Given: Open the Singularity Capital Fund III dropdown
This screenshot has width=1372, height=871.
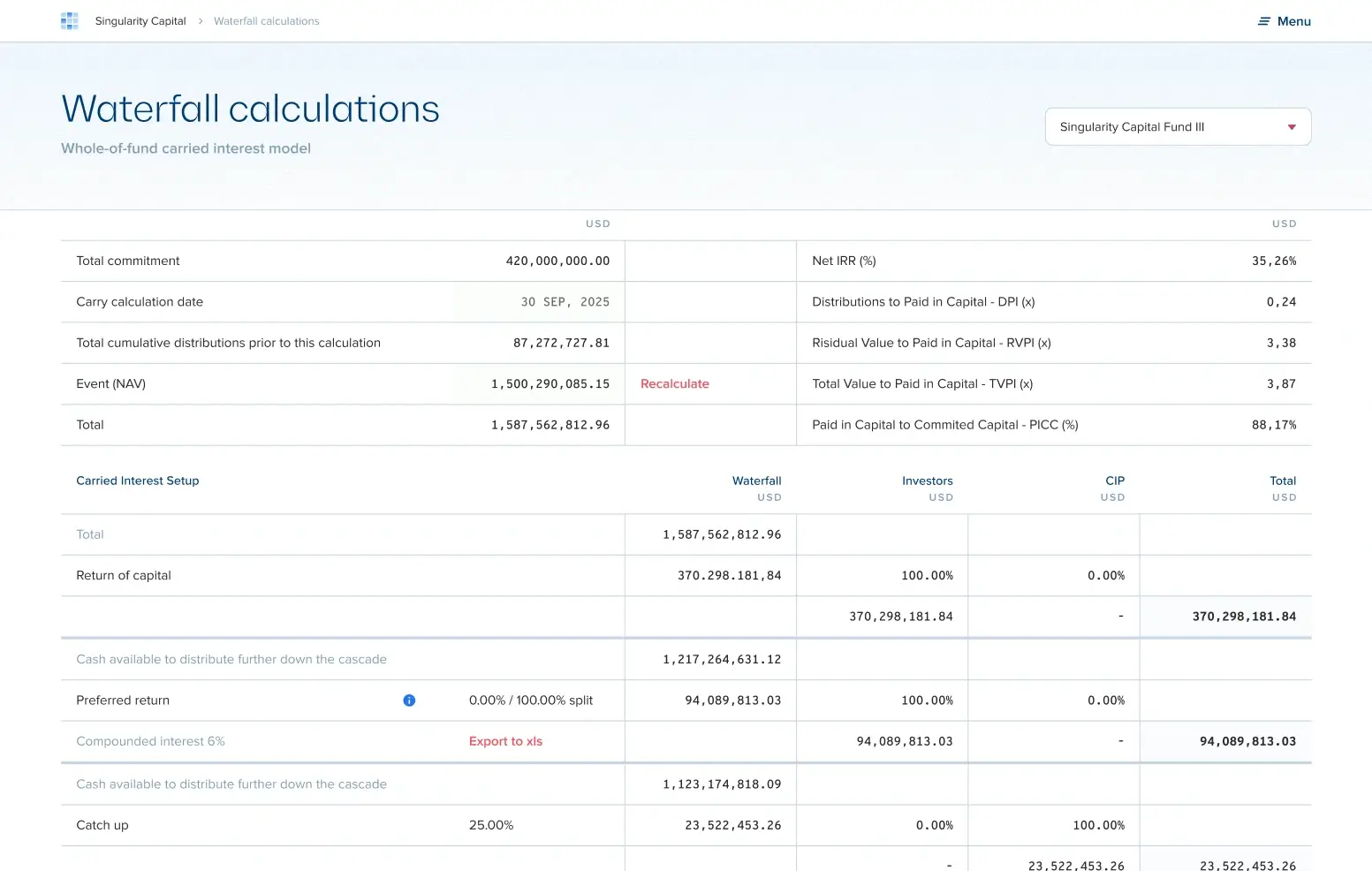Looking at the screenshot, I should [1177, 127].
